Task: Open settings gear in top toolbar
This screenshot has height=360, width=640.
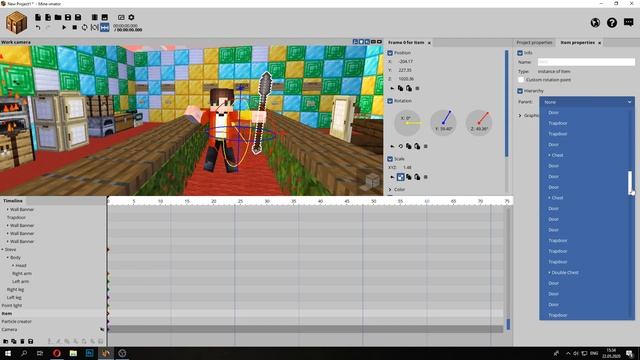Action: tap(131, 18)
